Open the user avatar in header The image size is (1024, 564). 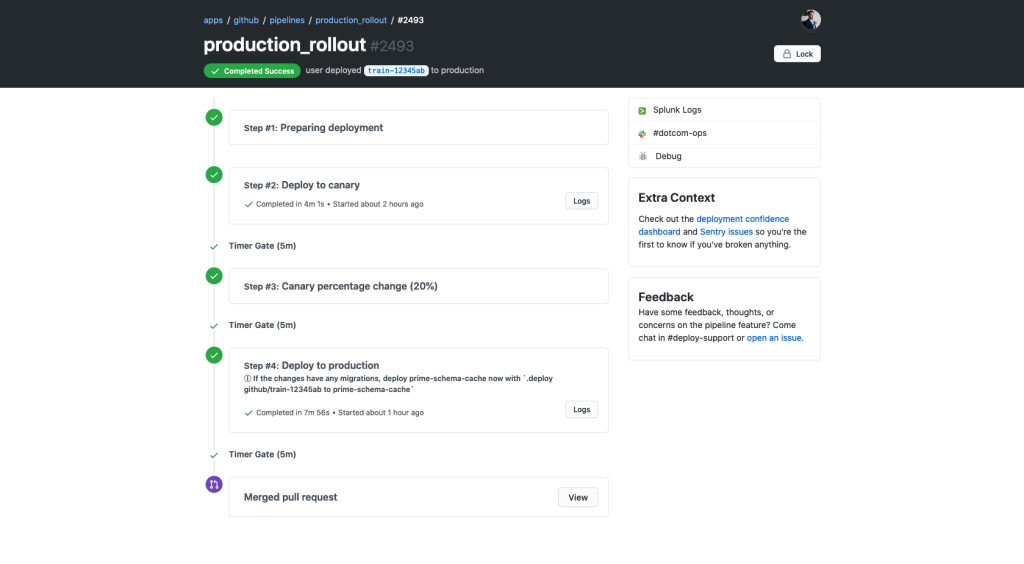(x=810, y=20)
